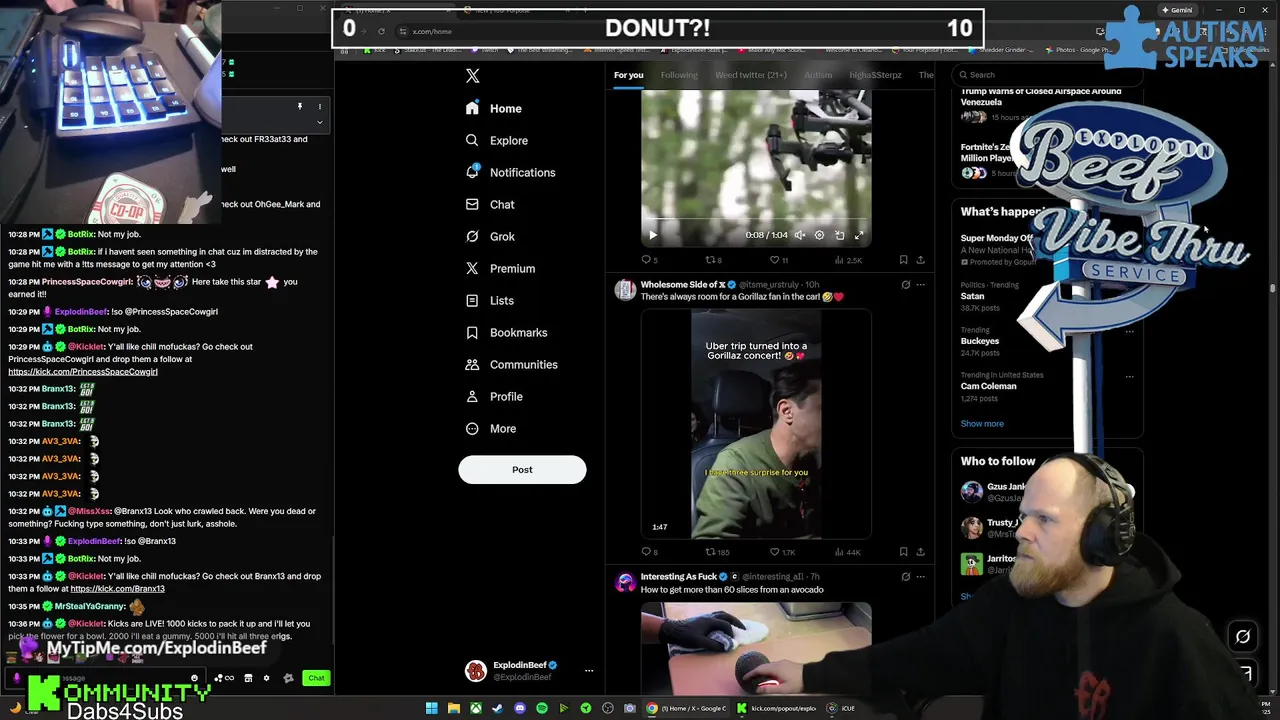
Task: Open ExplodinBeef account menu dots
Action: (x=589, y=671)
